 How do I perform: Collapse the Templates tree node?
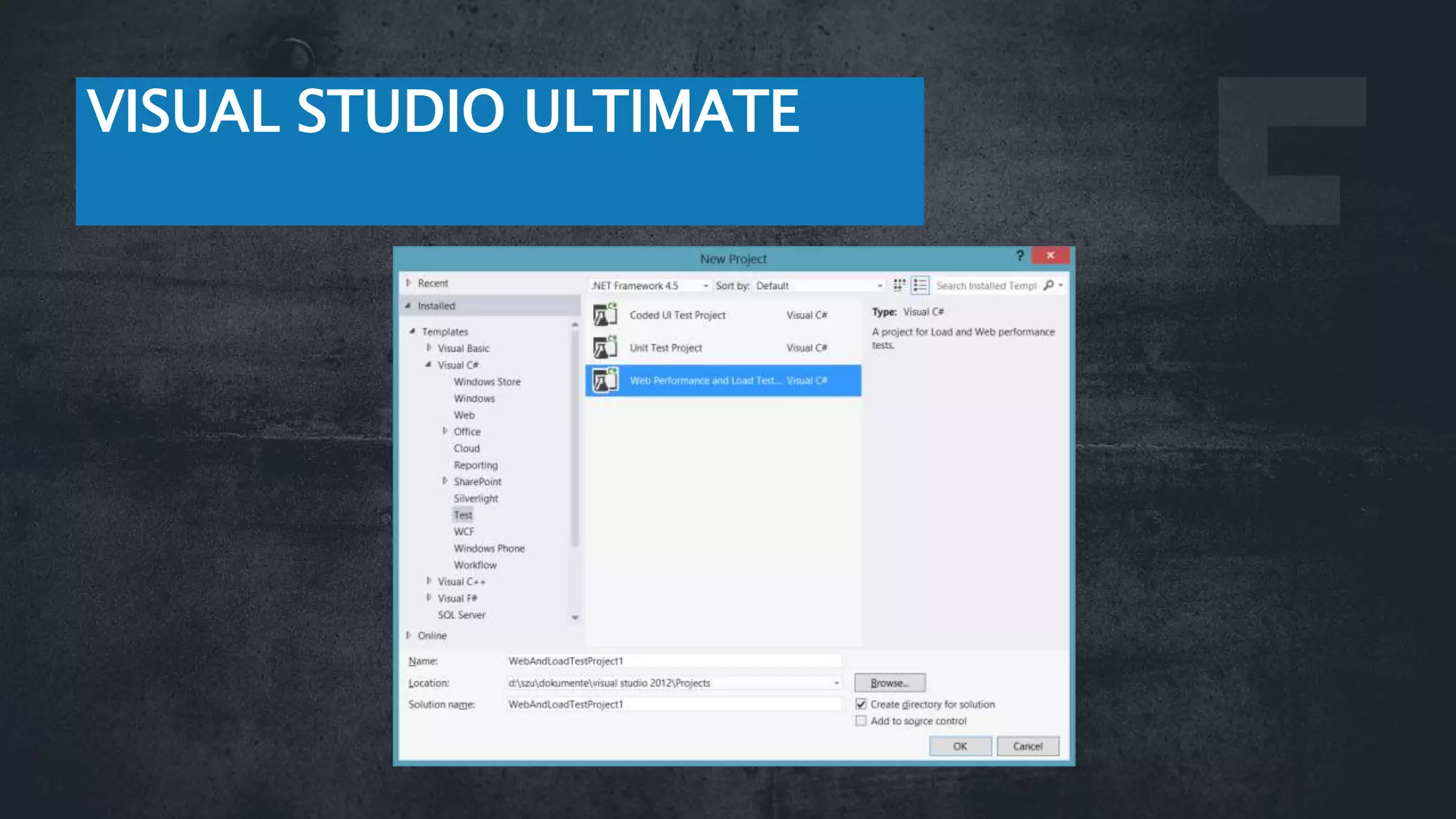[412, 331]
